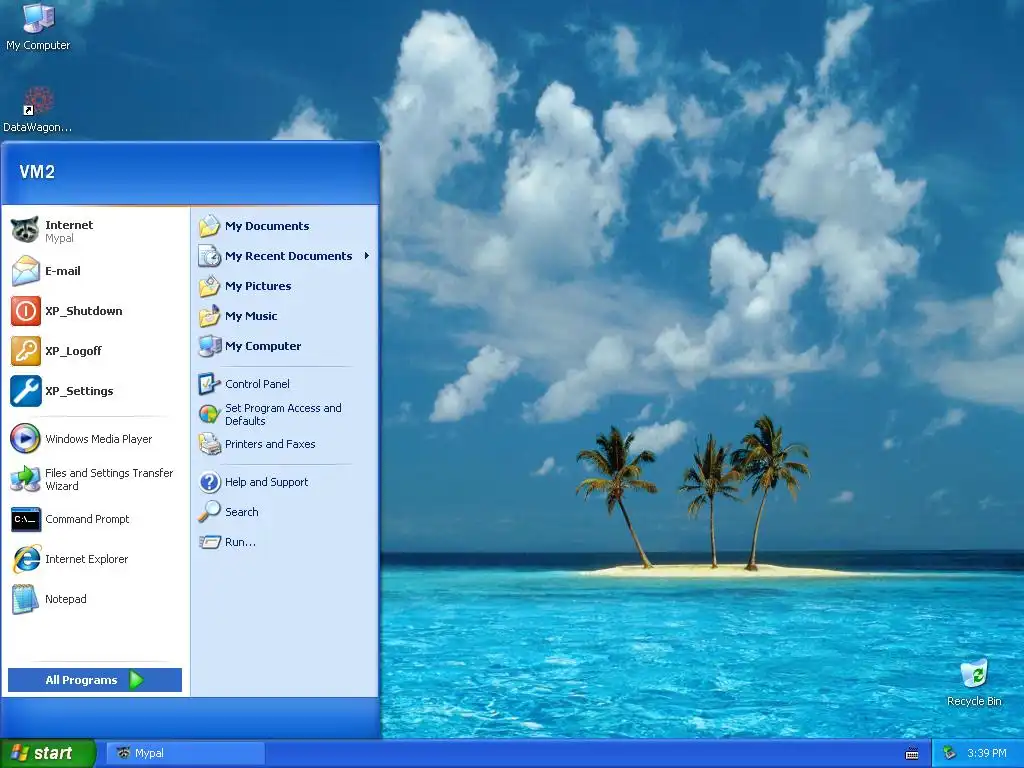Click the Notepad label
Image resolution: width=1024 pixels, height=768 pixels.
(65, 599)
